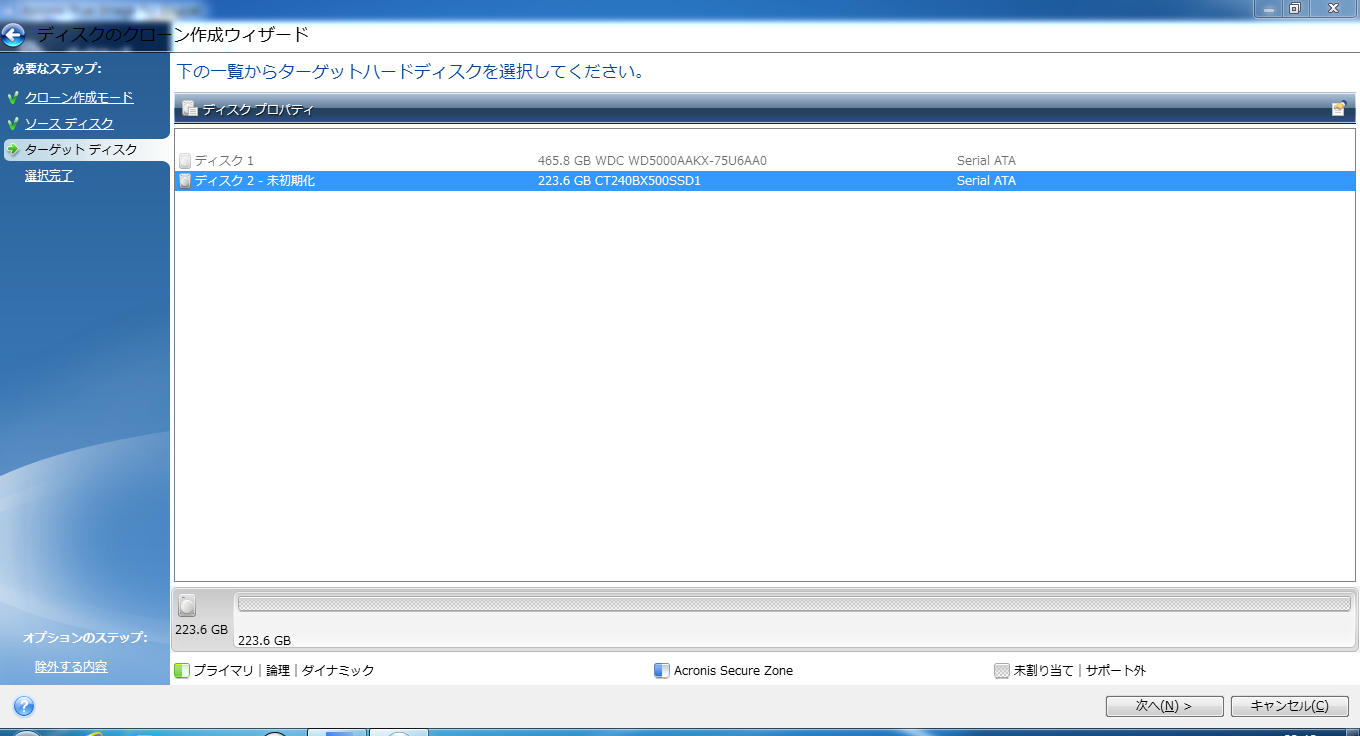
Task: Open the help question mark icon
Action: [24, 707]
